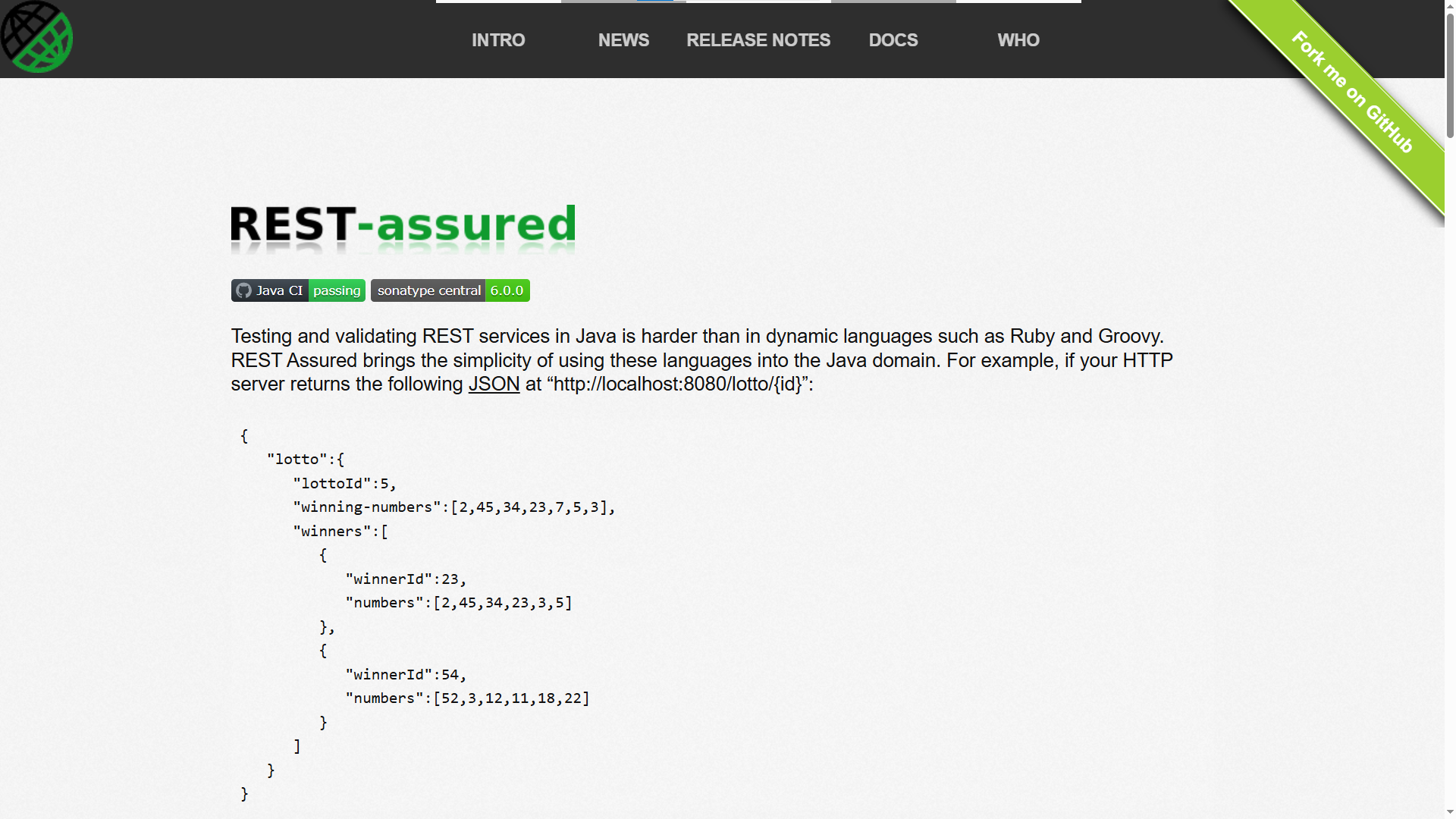Click the green globe site logo

[36, 37]
